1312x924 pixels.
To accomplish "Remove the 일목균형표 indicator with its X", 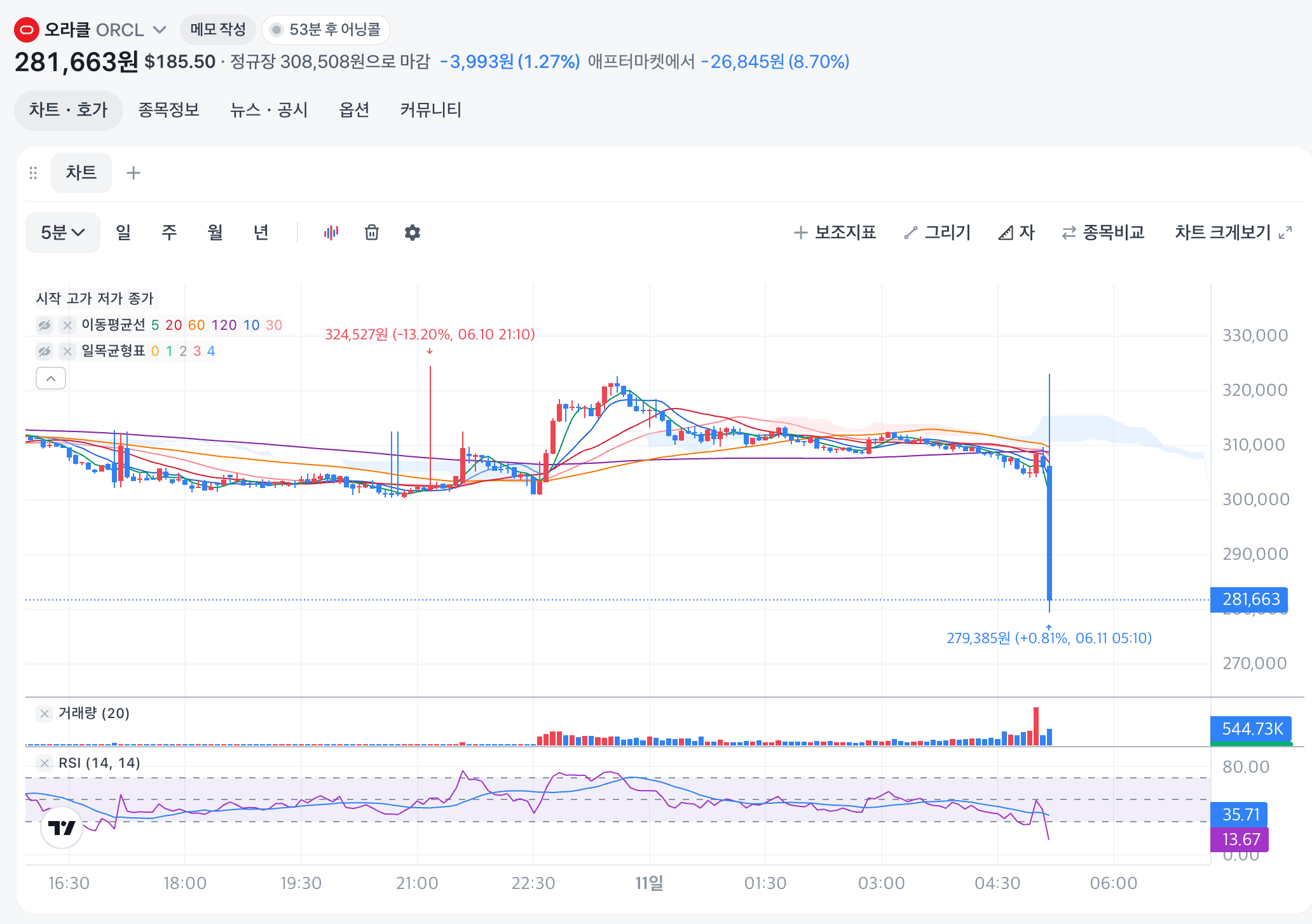I will [x=67, y=351].
